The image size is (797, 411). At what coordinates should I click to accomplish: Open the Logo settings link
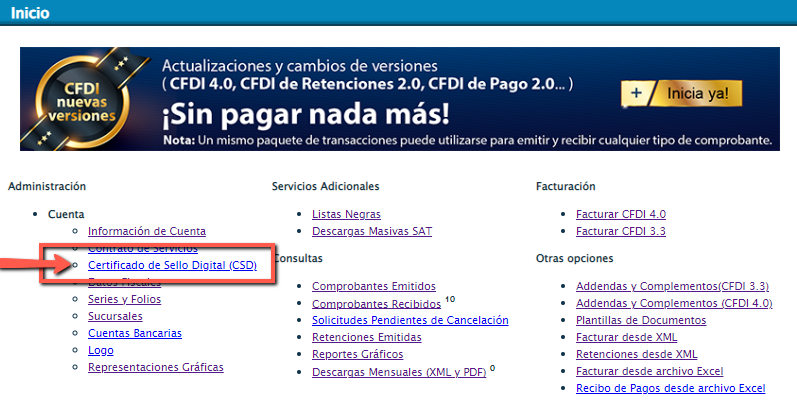click(101, 351)
